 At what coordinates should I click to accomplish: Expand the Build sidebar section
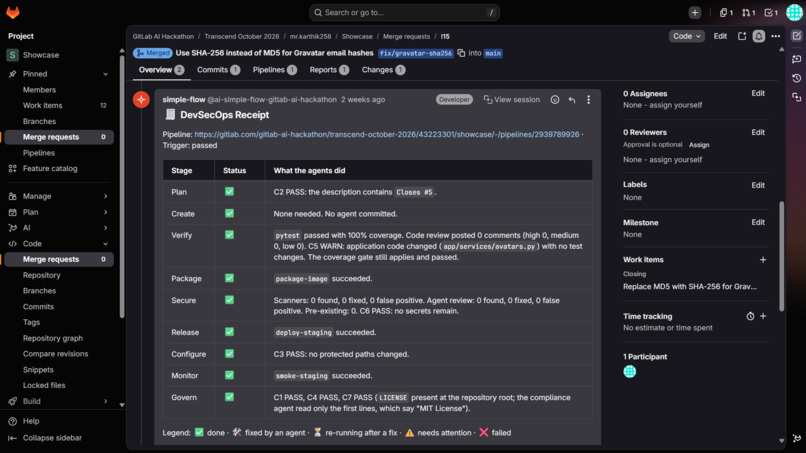pos(105,401)
